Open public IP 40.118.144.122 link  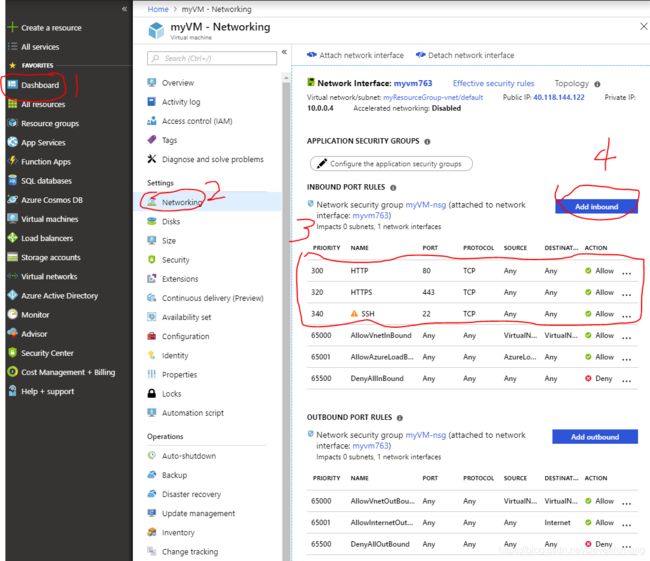tap(559, 97)
